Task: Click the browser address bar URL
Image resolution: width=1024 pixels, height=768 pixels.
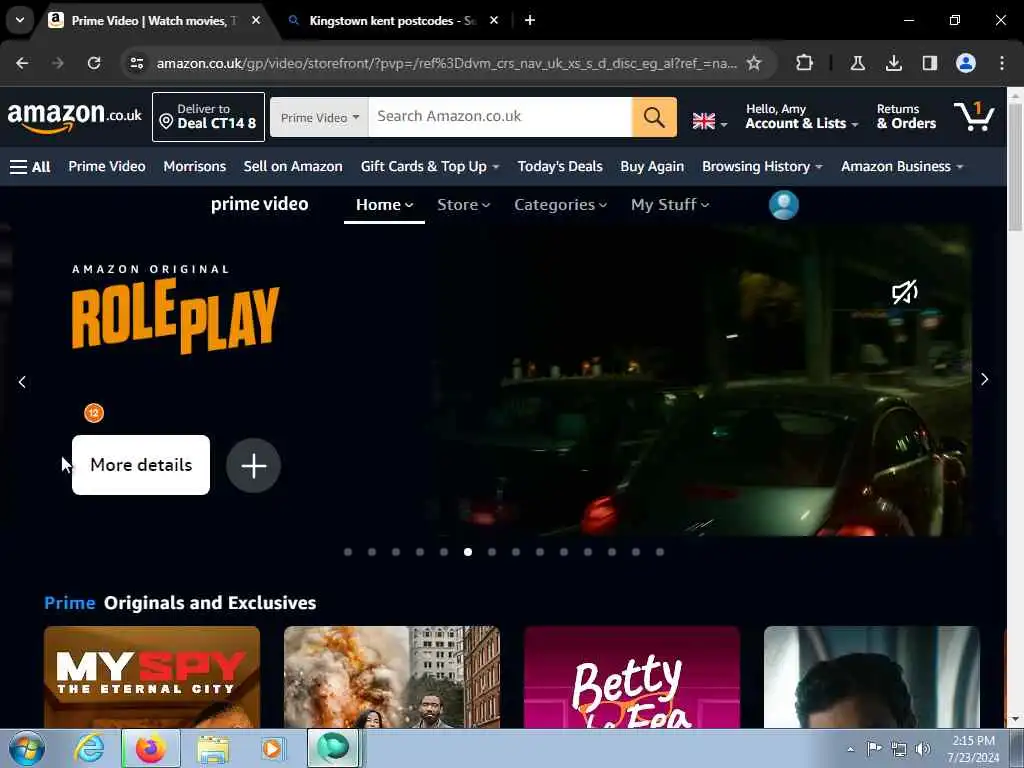Action: [x=447, y=63]
